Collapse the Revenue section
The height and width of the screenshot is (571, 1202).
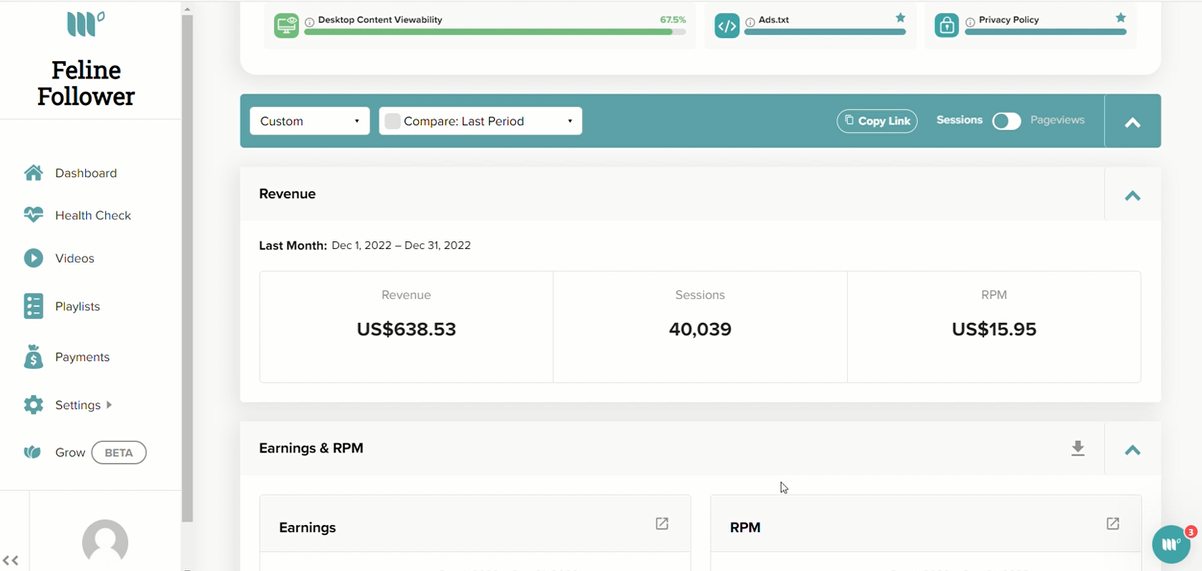click(1133, 195)
